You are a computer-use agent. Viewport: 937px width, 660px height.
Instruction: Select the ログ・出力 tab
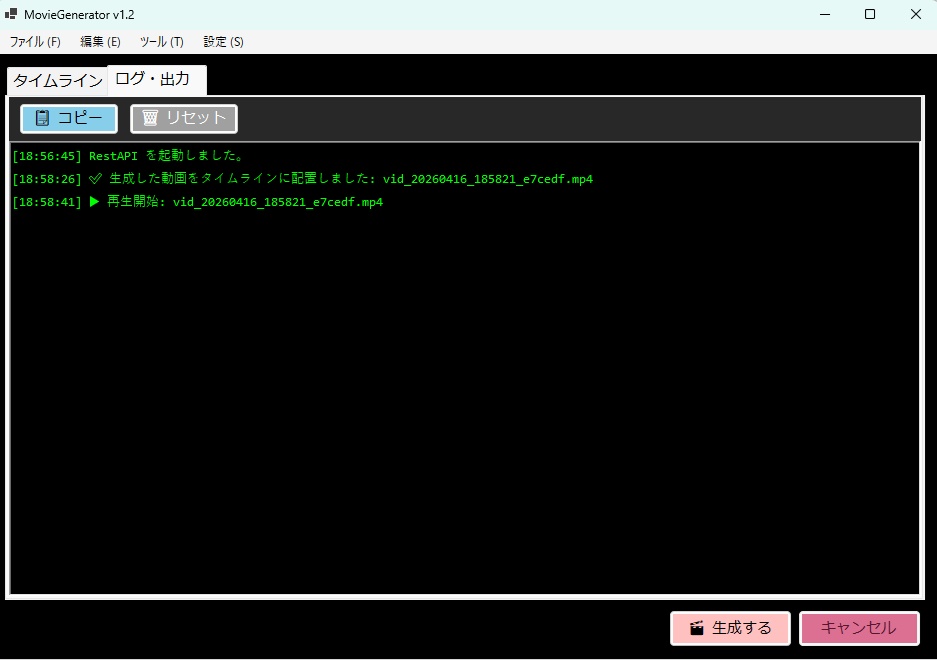(x=157, y=80)
